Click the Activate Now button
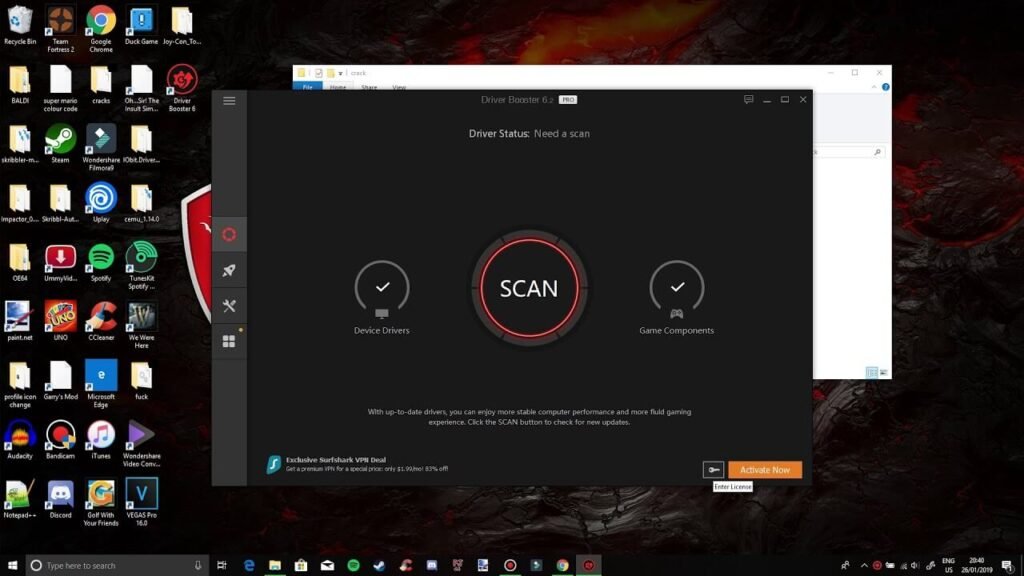The width and height of the screenshot is (1024, 576). (x=765, y=470)
